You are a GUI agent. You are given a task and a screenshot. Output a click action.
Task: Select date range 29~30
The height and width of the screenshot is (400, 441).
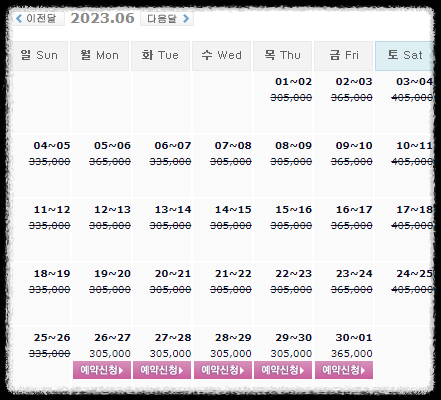coord(293,338)
